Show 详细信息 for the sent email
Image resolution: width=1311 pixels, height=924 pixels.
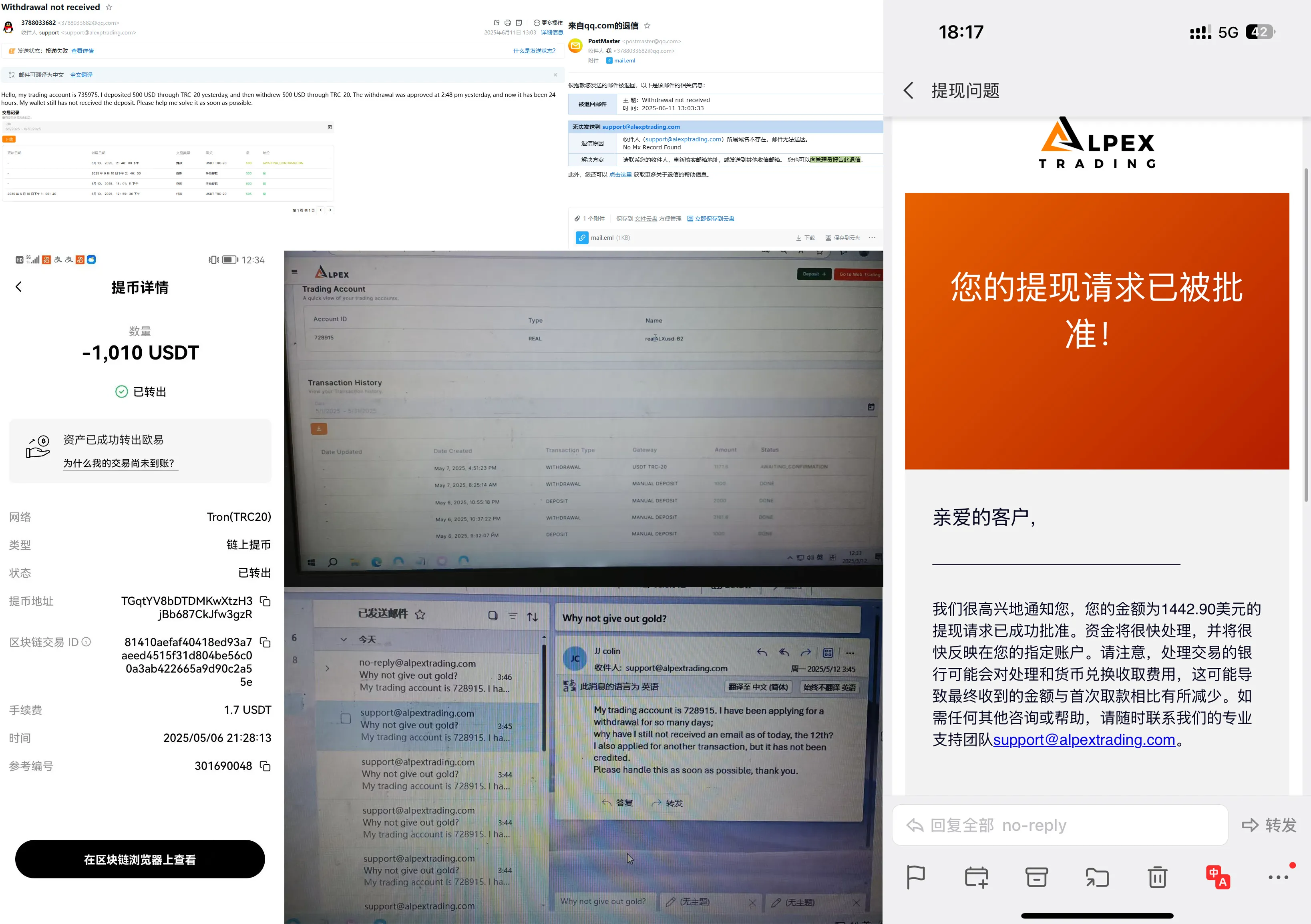click(551, 32)
